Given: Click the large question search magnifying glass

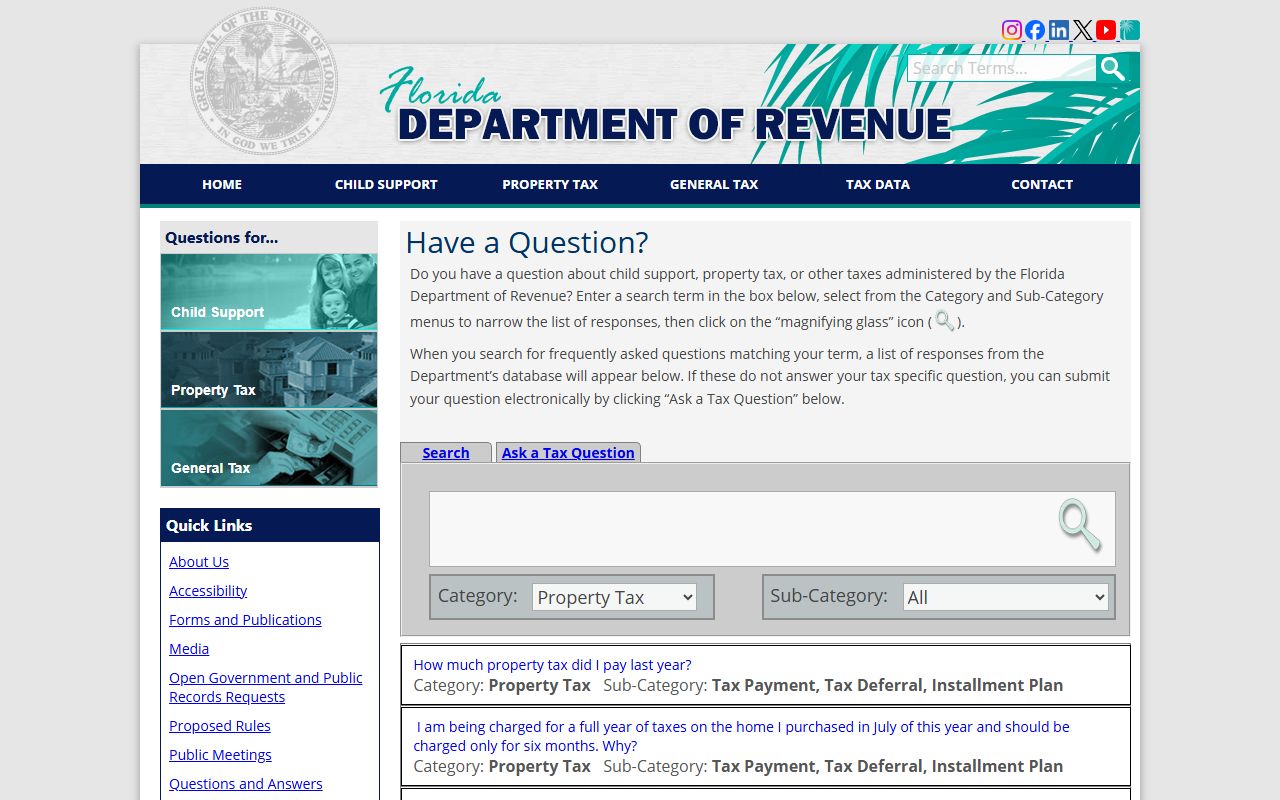Looking at the screenshot, I should click(1080, 525).
